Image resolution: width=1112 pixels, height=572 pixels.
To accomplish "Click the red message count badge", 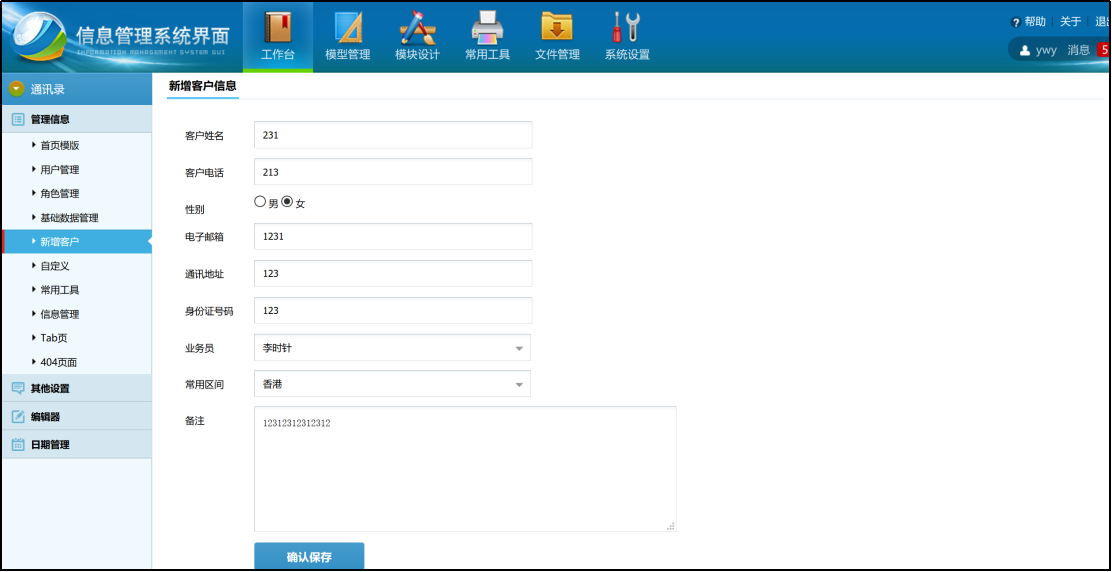I will [x=1104, y=50].
